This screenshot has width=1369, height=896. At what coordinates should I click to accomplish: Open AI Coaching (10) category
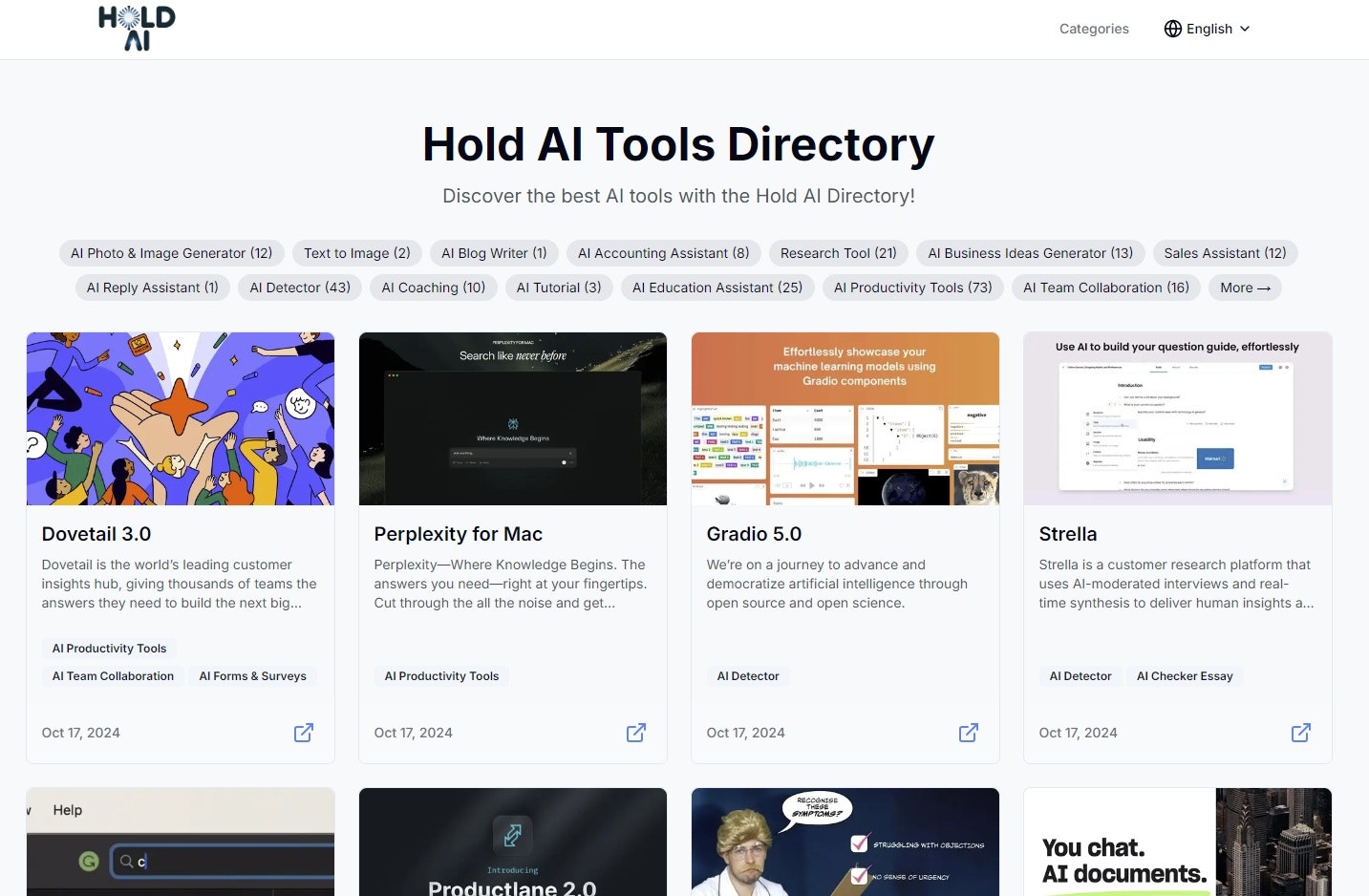coord(434,288)
